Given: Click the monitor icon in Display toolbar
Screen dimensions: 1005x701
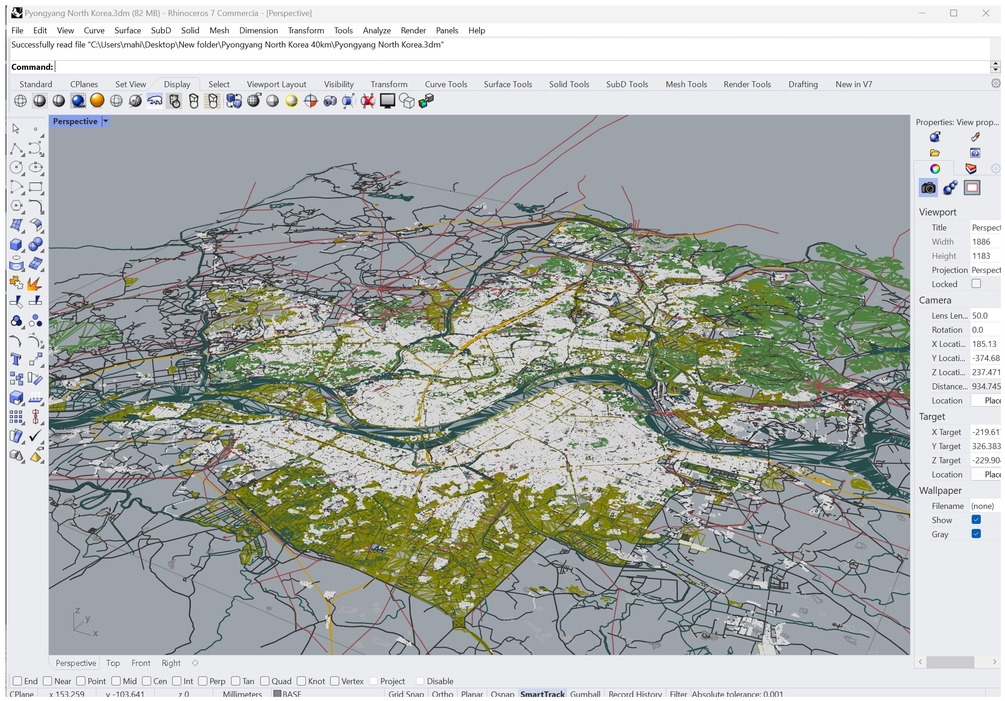Looking at the screenshot, I should pyautogui.click(x=387, y=101).
